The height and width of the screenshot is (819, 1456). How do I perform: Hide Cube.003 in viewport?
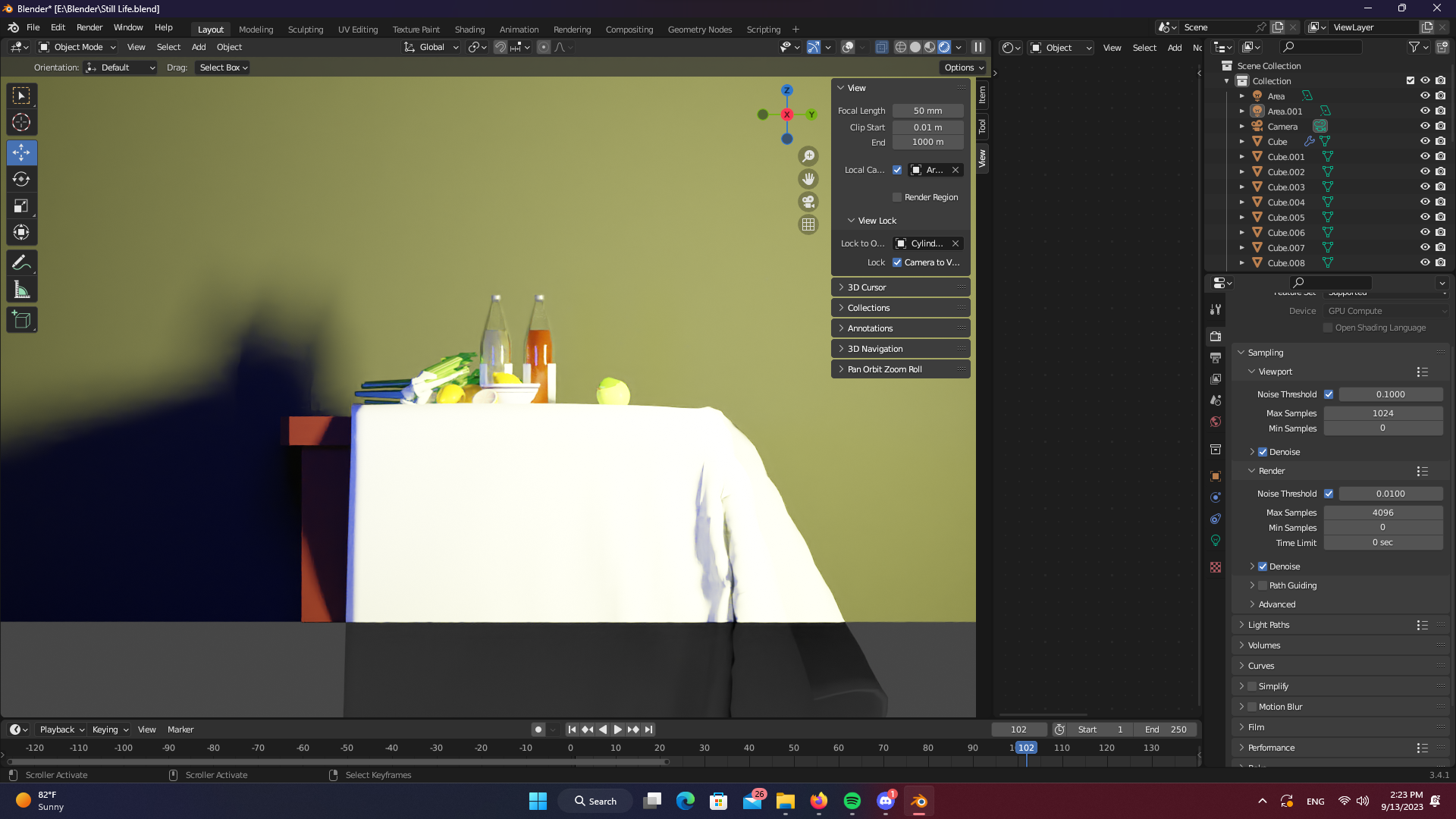[1425, 187]
